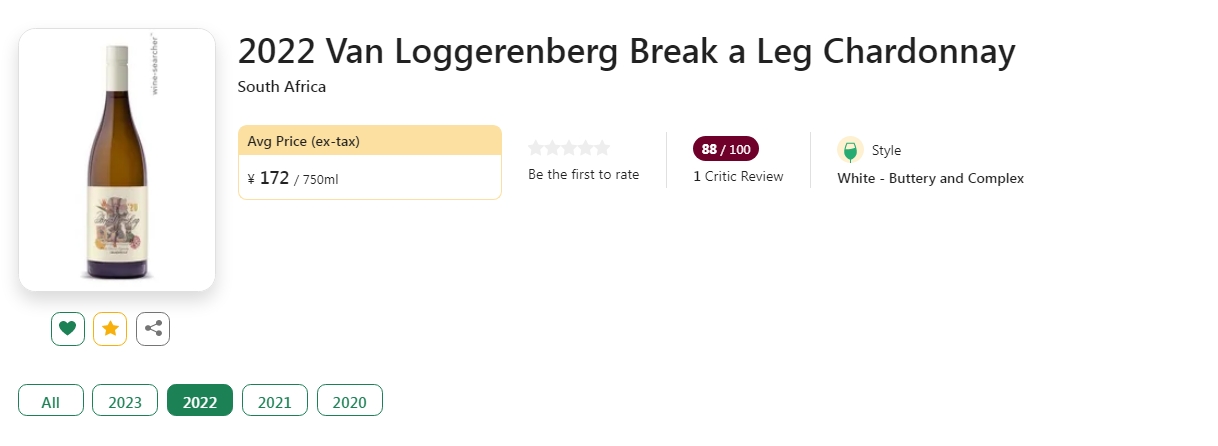Screen dimensions: 1218x446
Task: Switch to the 2023 vintage tab
Action: [x=125, y=402]
